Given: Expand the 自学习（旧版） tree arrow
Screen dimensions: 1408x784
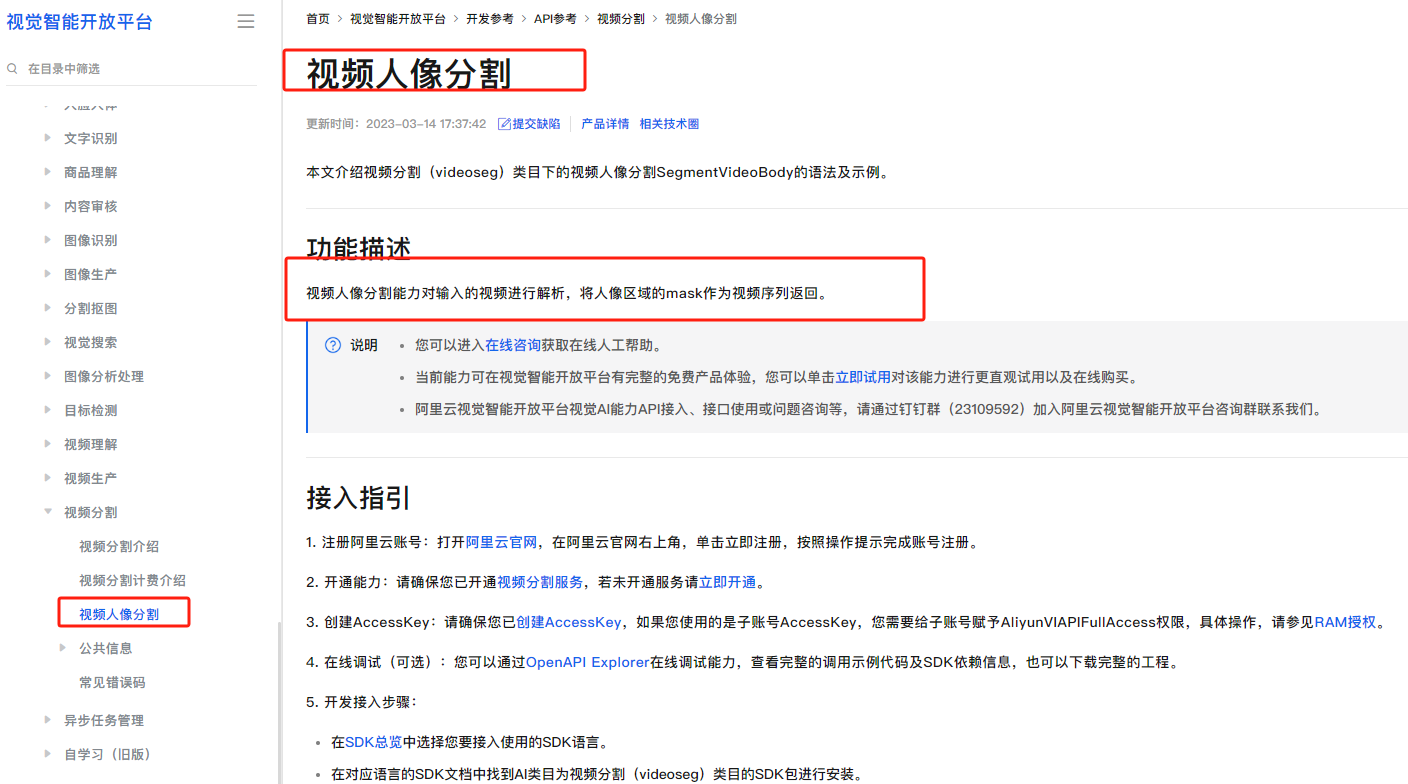Looking at the screenshot, I should pos(48,754).
